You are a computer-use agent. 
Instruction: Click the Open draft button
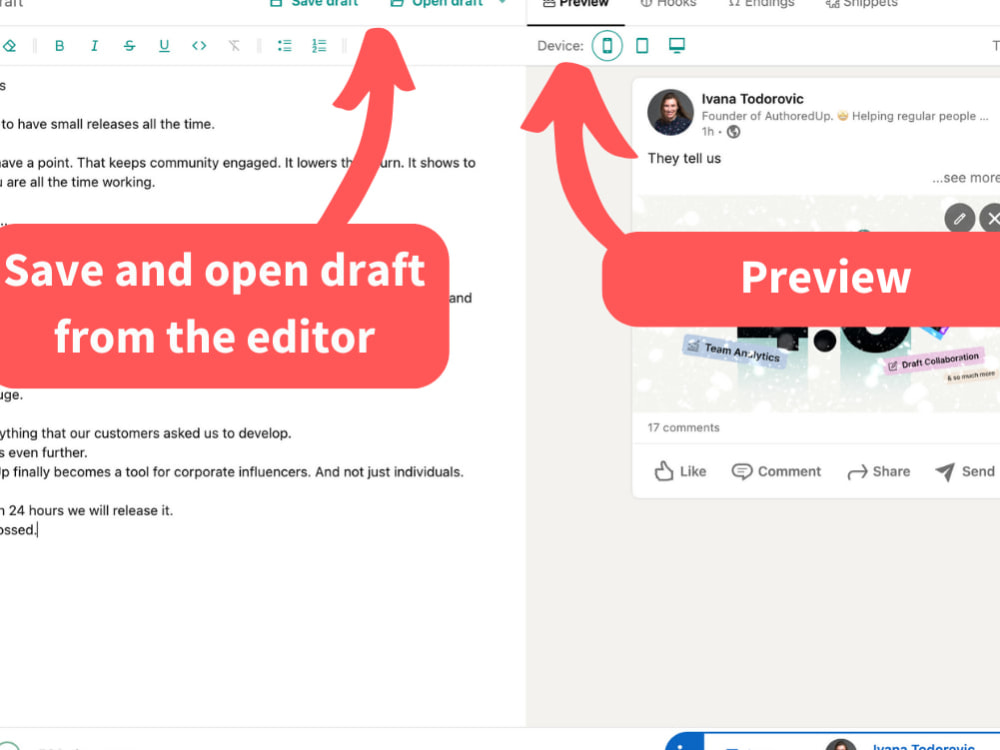[x=436, y=4]
